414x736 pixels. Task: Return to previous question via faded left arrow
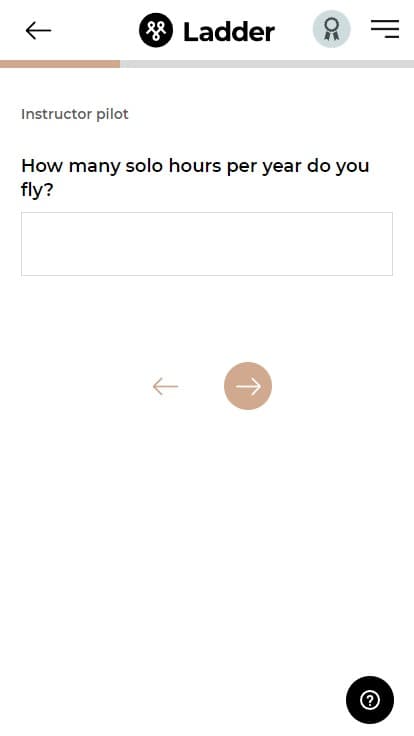pos(165,386)
